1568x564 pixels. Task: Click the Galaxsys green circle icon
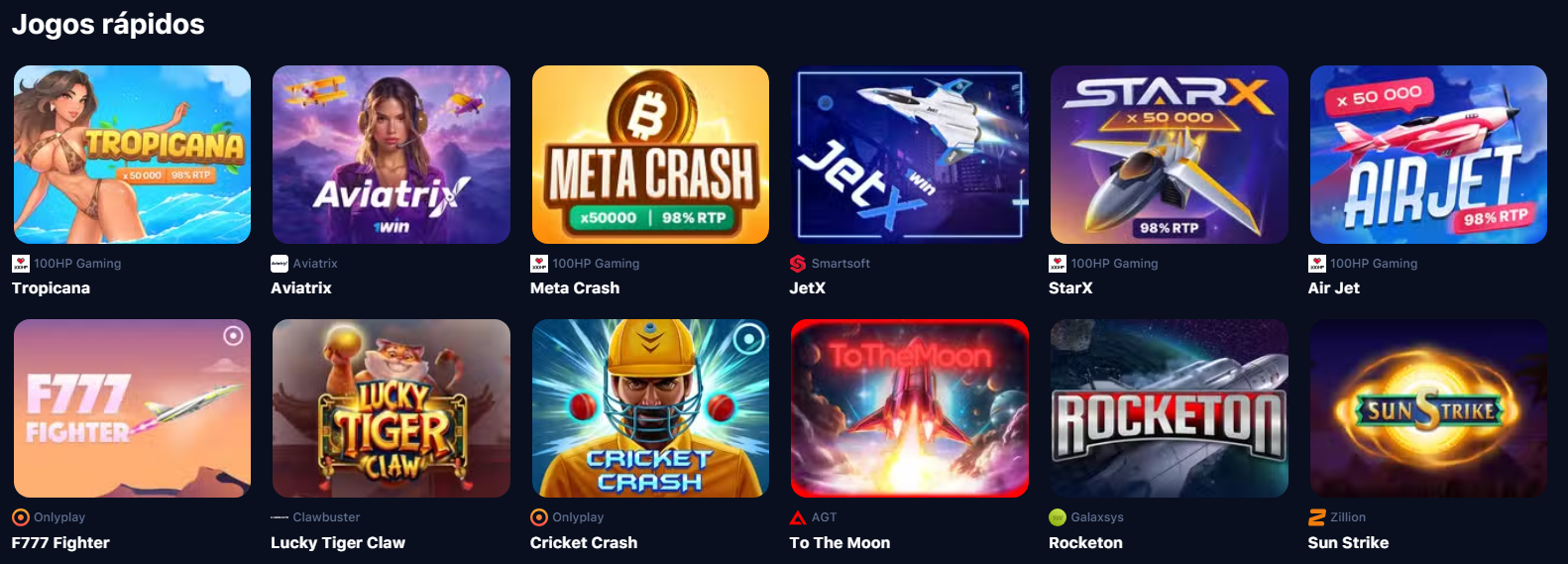[x=1058, y=517]
